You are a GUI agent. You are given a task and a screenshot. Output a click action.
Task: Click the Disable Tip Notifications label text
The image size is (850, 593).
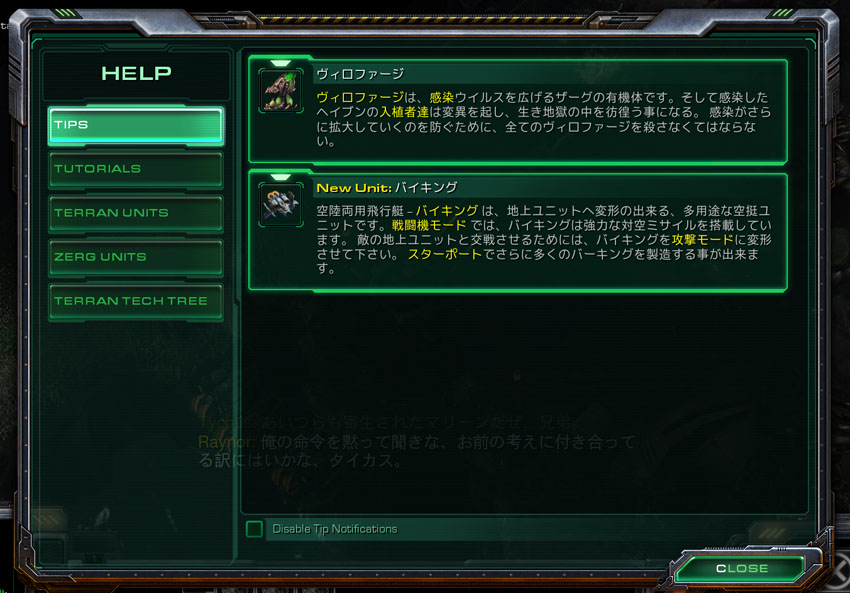[x=334, y=529]
